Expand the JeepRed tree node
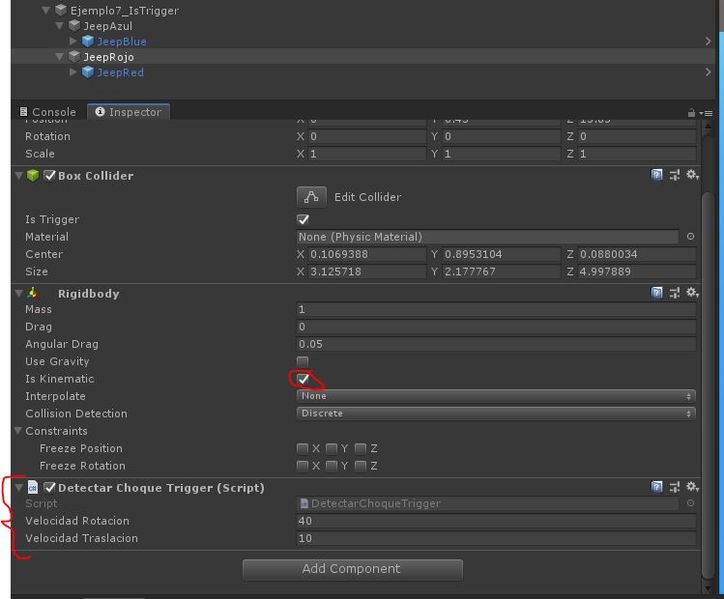This screenshot has height=599, width=724. pos(73,72)
